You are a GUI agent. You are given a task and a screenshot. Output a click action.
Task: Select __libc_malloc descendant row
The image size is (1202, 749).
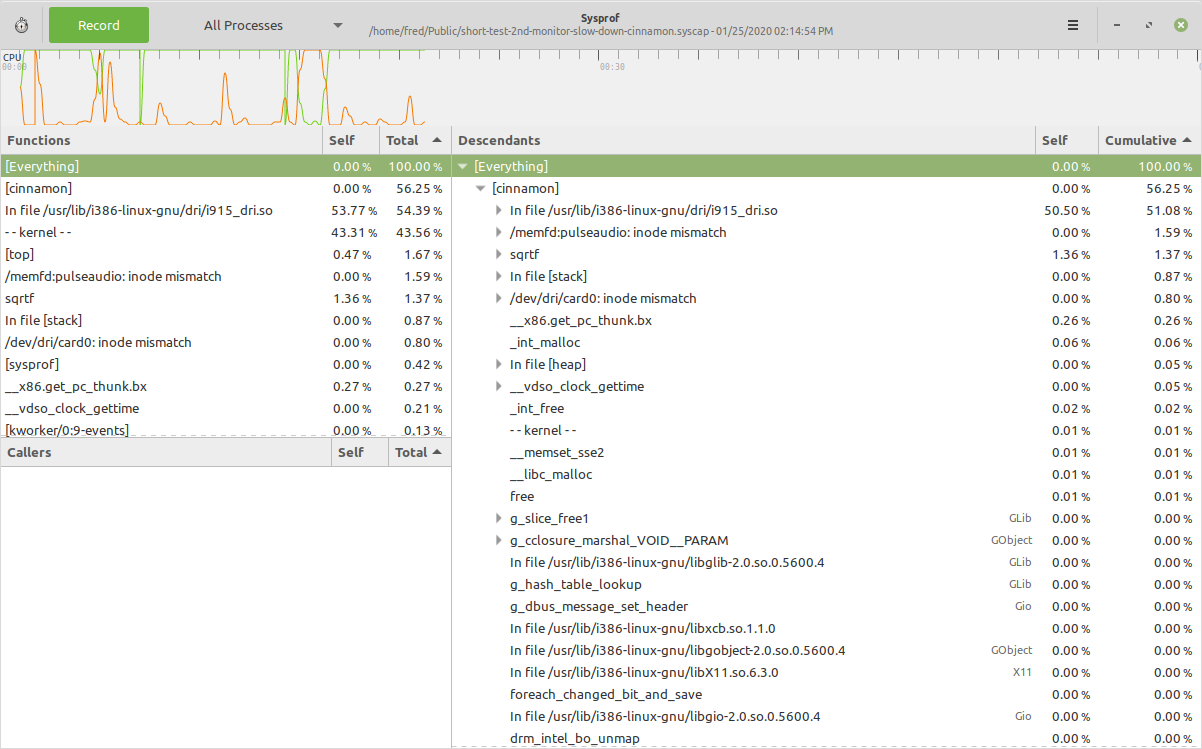[826, 474]
